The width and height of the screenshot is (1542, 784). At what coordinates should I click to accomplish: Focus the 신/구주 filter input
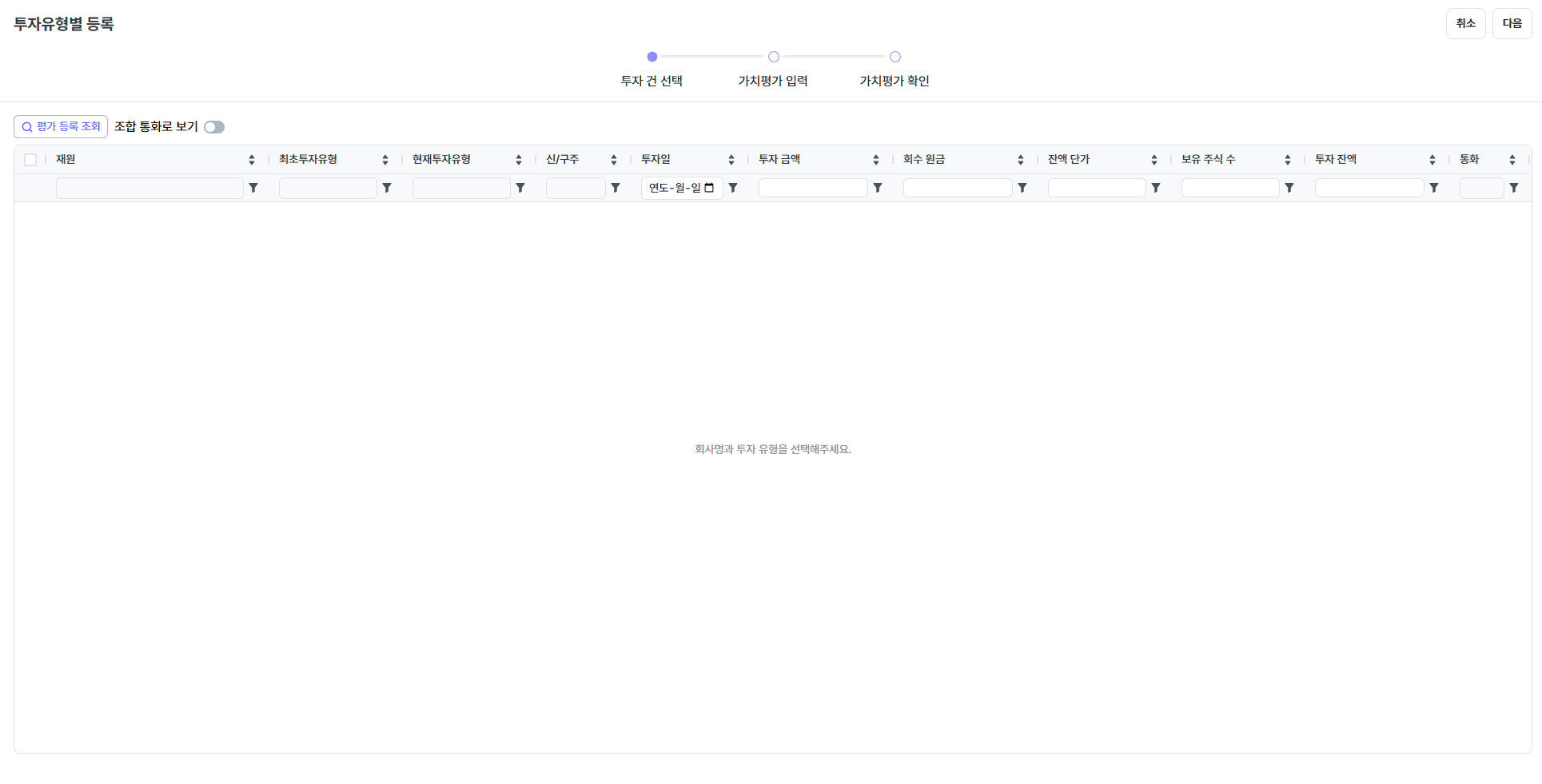(x=576, y=188)
